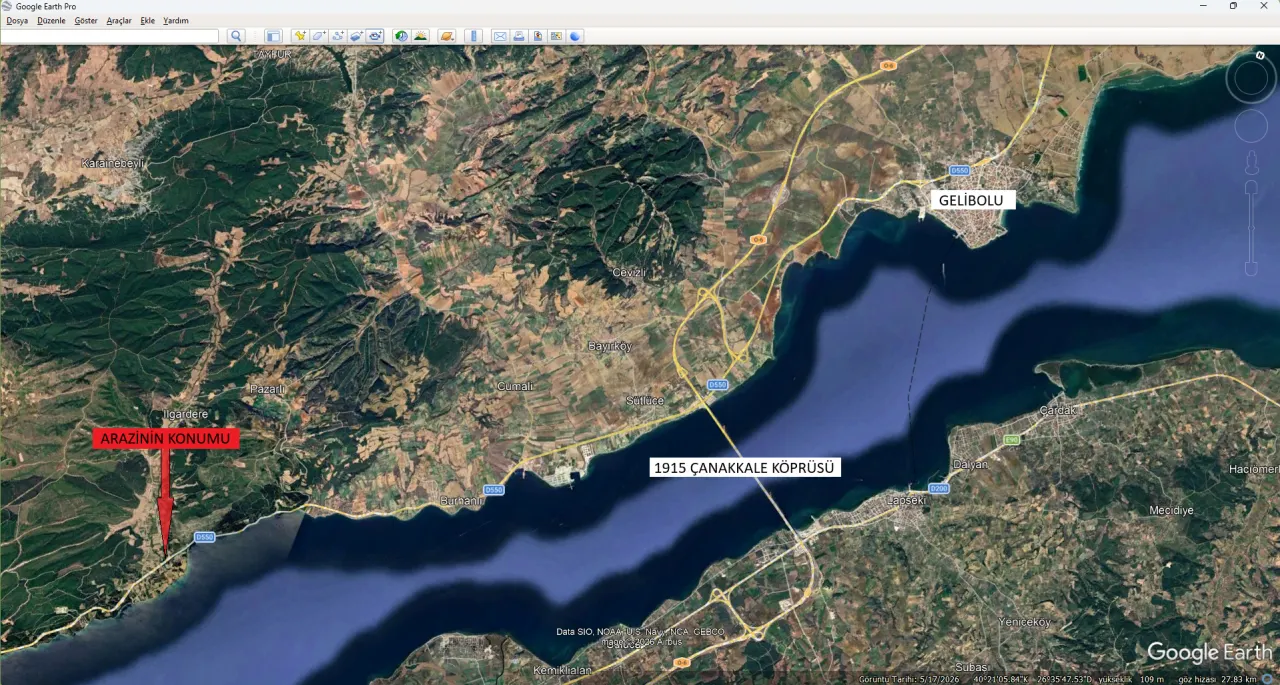
Task: Click the Look joystick ring
Action: pos(1251,80)
